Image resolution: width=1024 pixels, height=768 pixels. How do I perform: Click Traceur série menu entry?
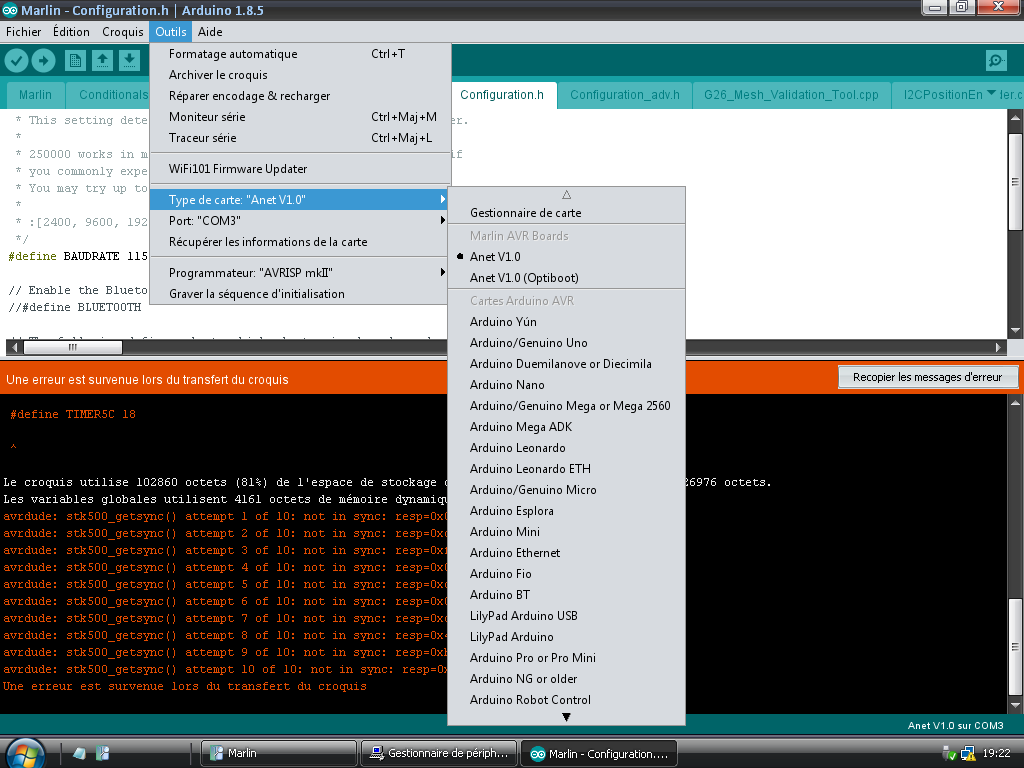coord(300,138)
